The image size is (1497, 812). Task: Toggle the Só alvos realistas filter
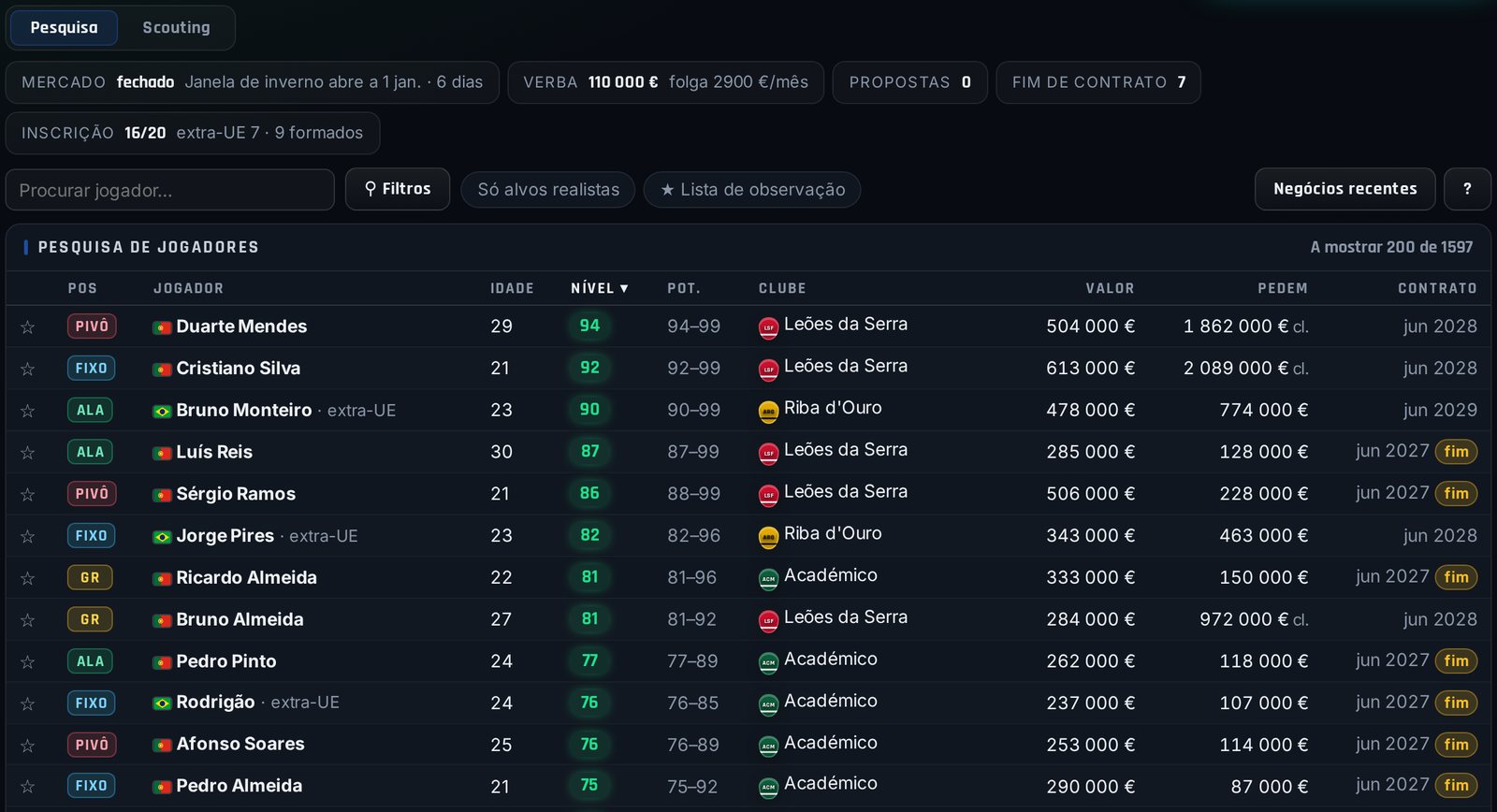tap(548, 190)
